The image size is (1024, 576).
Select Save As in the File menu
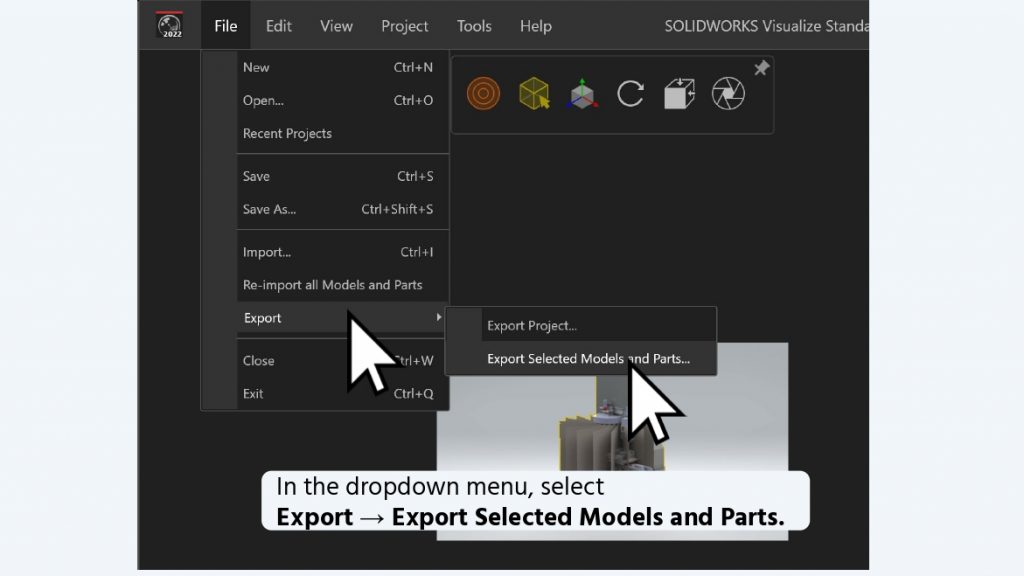(x=269, y=209)
